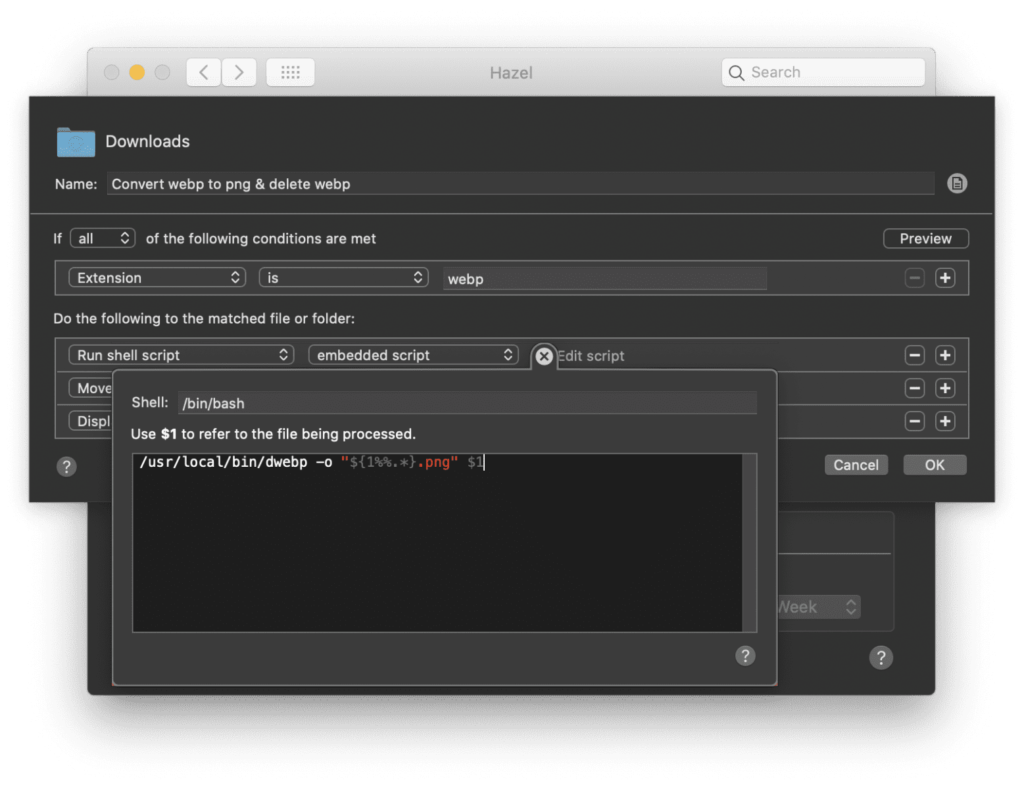Click the forward navigation arrow in toolbar
The width and height of the screenshot is (1024, 789).
point(239,72)
